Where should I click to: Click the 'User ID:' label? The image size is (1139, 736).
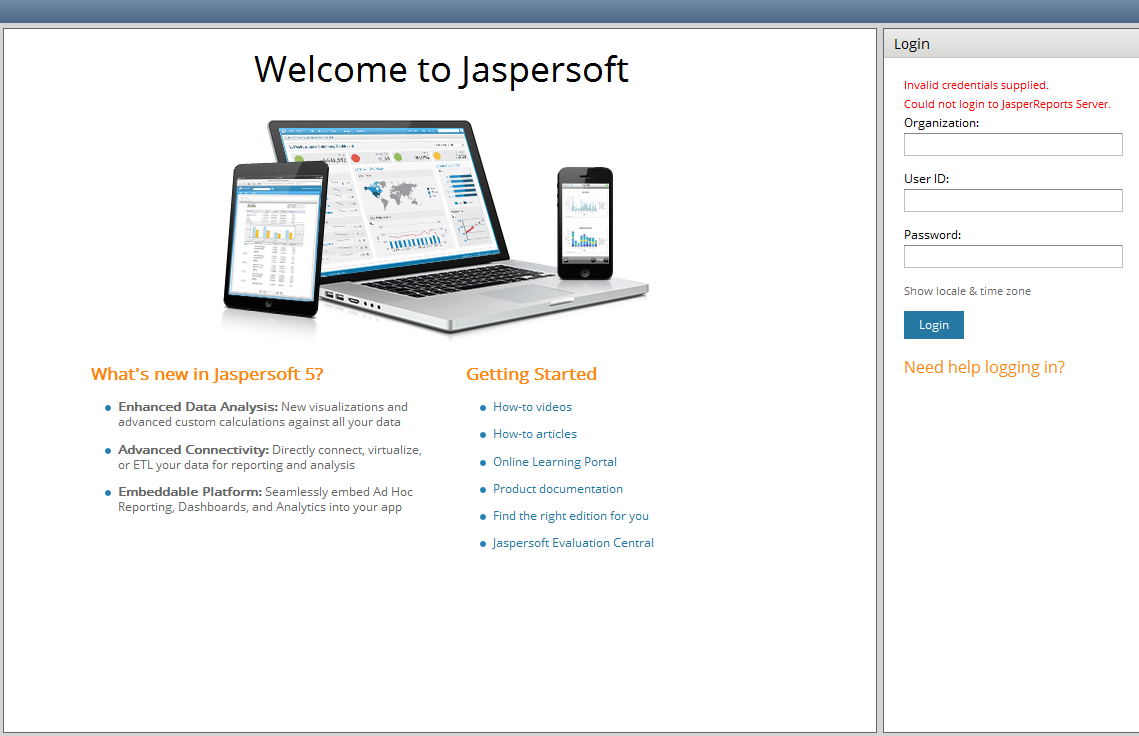(926, 179)
